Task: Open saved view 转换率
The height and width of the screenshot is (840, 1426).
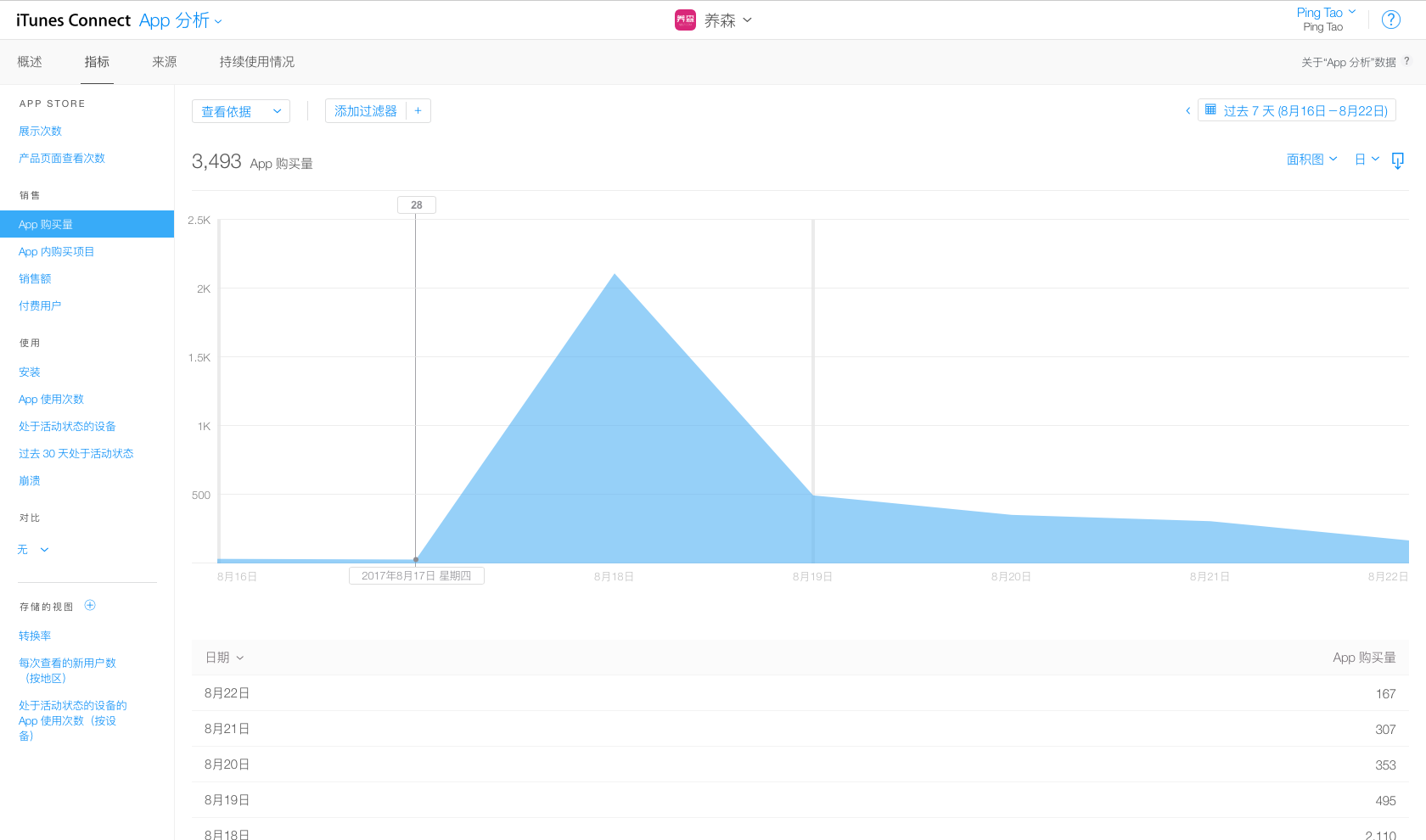Action: click(35, 636)
